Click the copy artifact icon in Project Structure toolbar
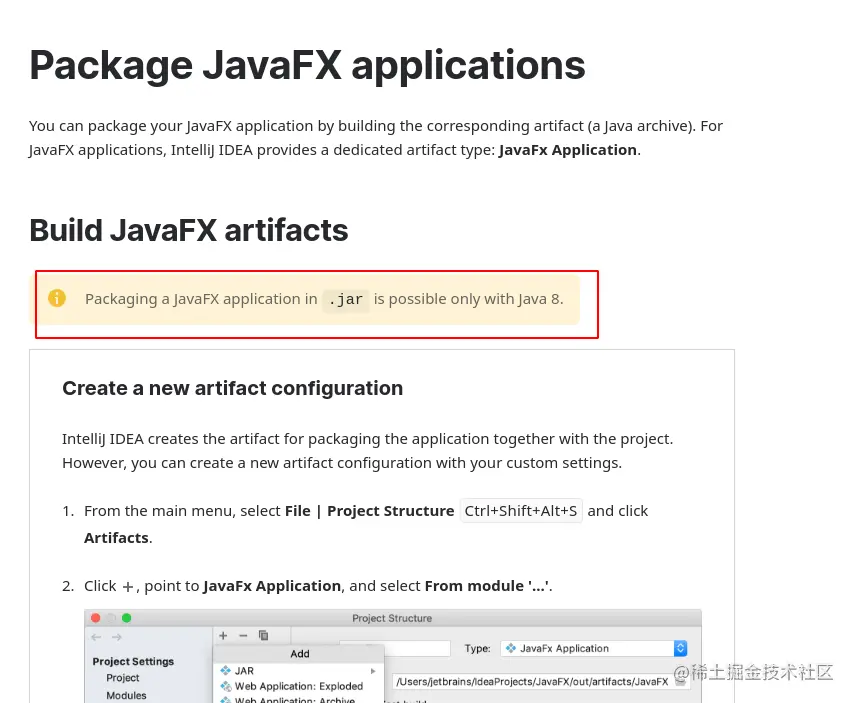Screen dimensions: 854x703 pyautogui.click(x=264, y=635)
